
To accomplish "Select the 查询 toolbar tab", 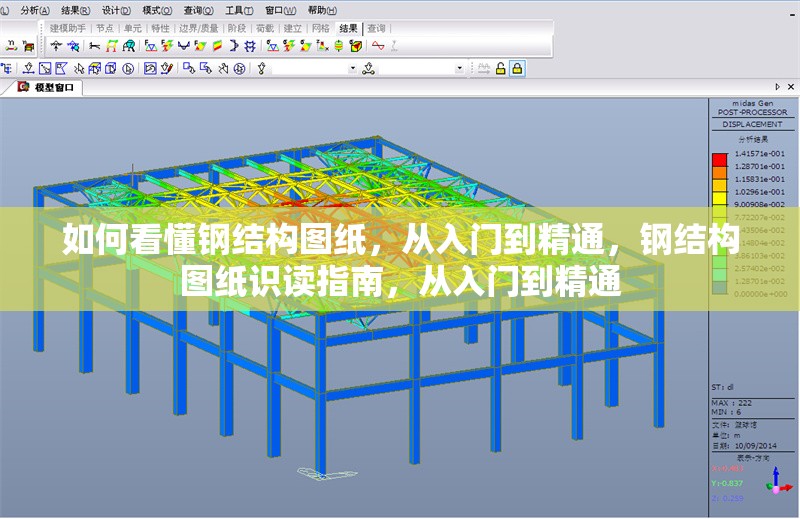I will click(376, 28).
